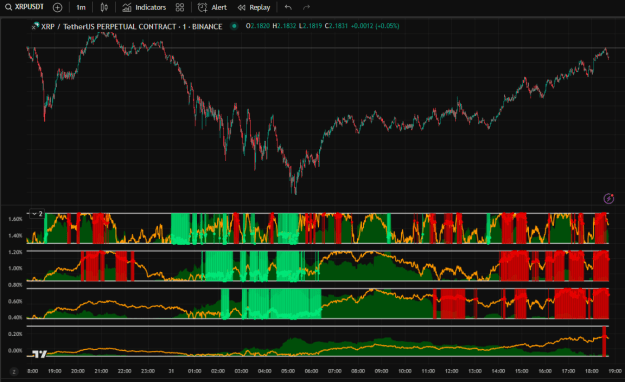Click the XRP / TetherUS PERPETUAL CONTRACT title

pos(132,26)
